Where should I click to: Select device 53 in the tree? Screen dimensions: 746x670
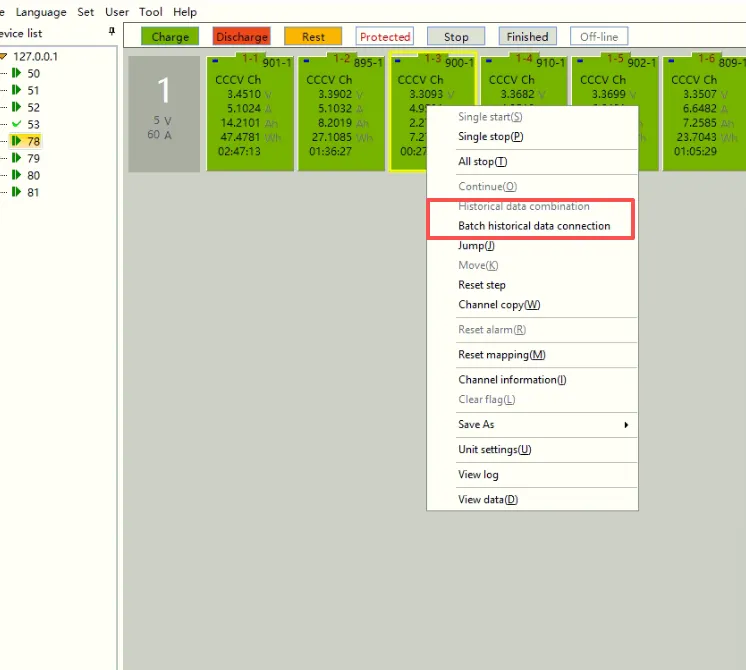click(33, 125)
